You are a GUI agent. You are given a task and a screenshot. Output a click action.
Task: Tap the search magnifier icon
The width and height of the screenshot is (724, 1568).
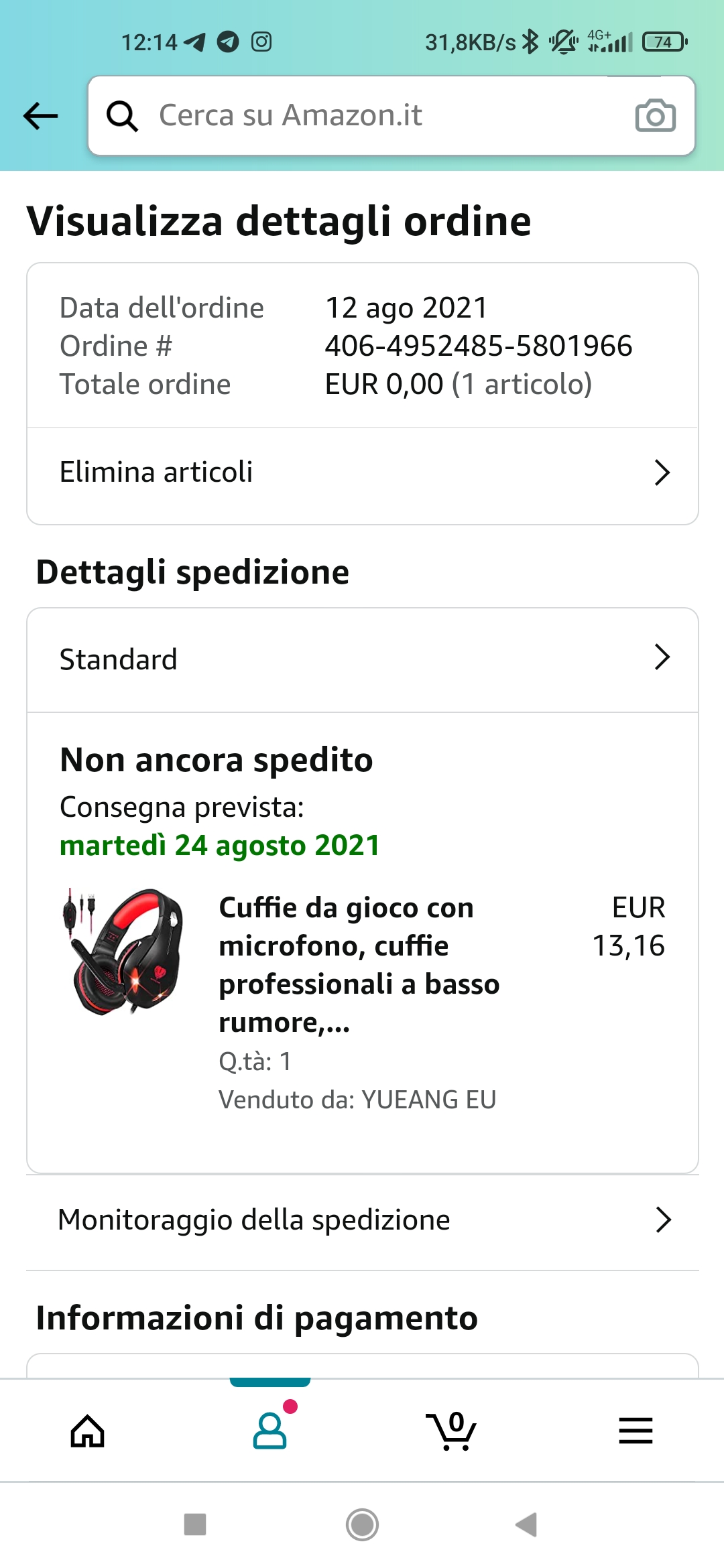coord(123,116)
